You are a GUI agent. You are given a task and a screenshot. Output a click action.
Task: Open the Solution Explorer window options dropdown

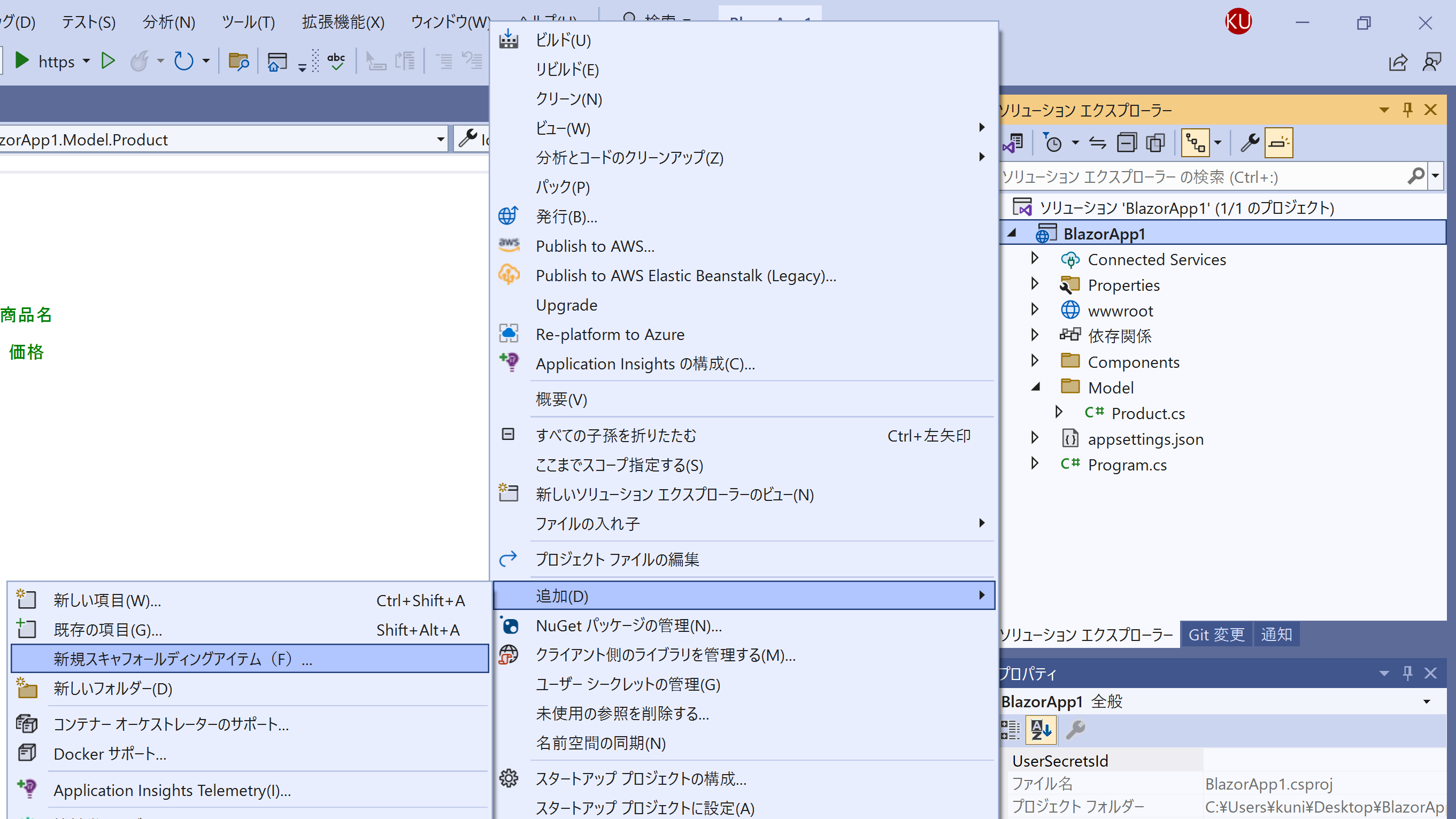point(1384,110)
